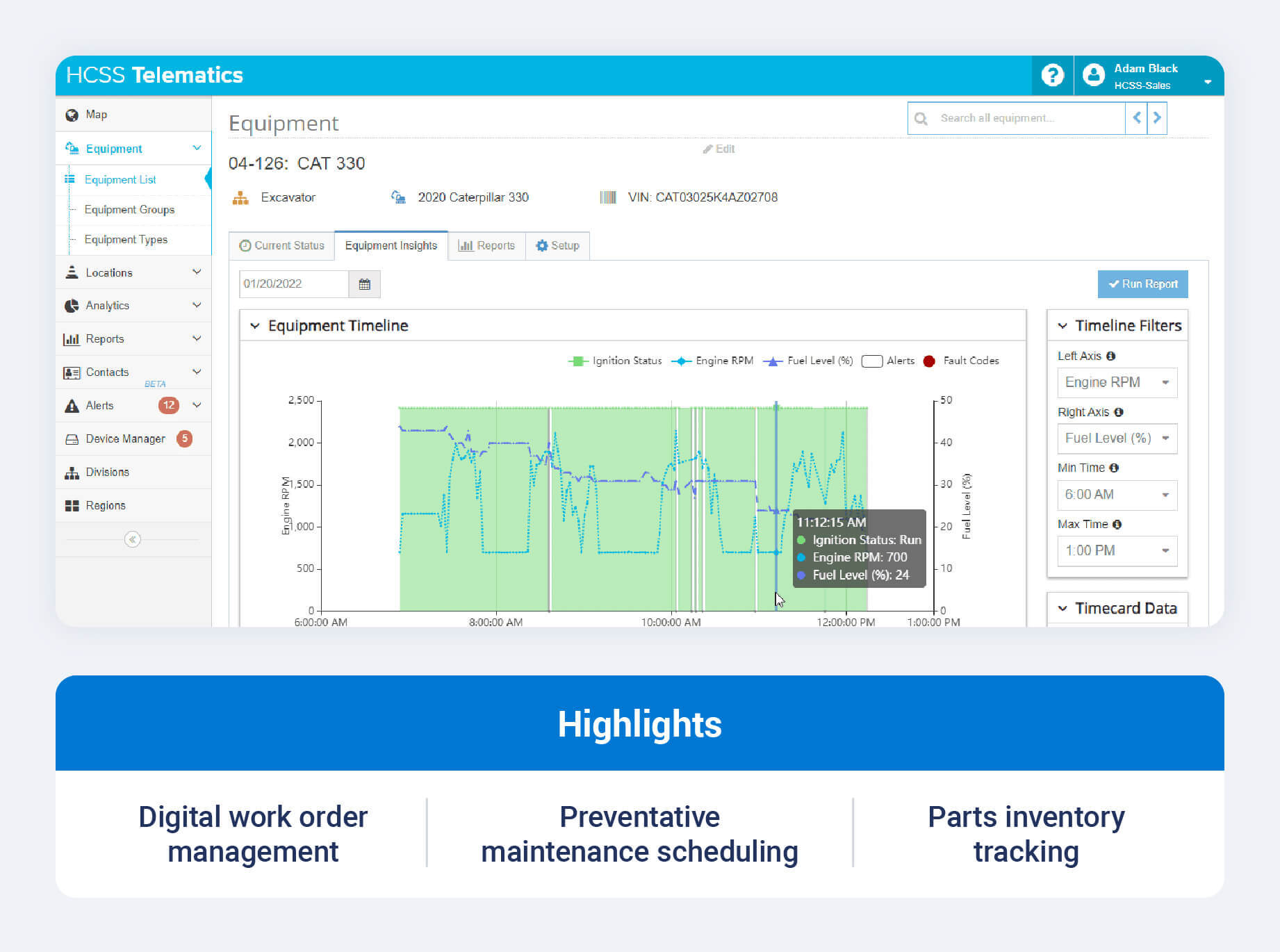Open the Reports tab in equipment view

[486, 245]
